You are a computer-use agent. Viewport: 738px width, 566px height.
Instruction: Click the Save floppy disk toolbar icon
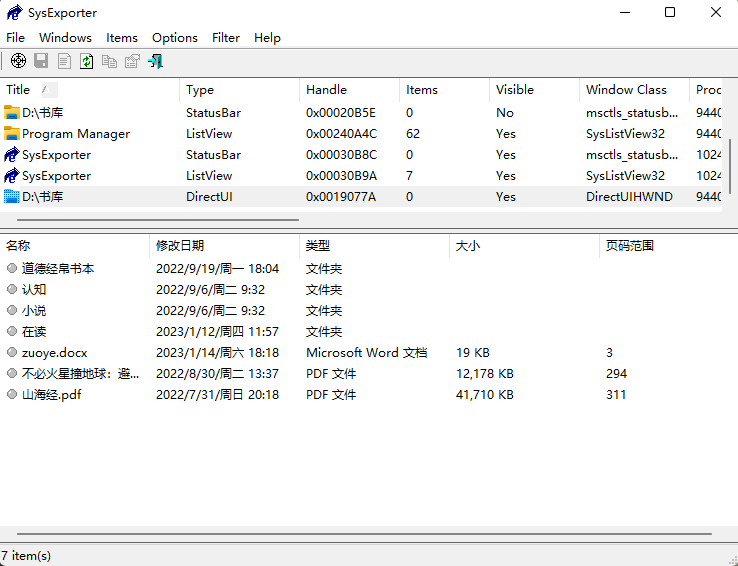[41, 61]
